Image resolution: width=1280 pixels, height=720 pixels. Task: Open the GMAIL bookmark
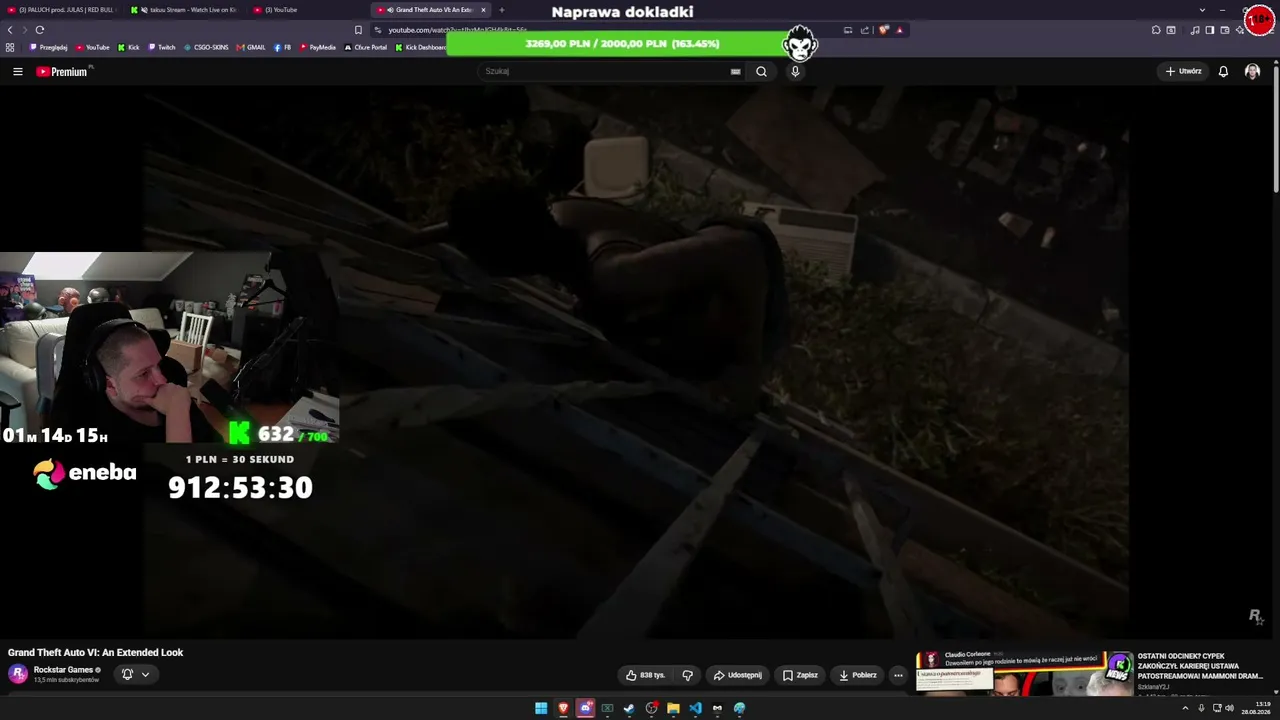[x=251, y=47]
